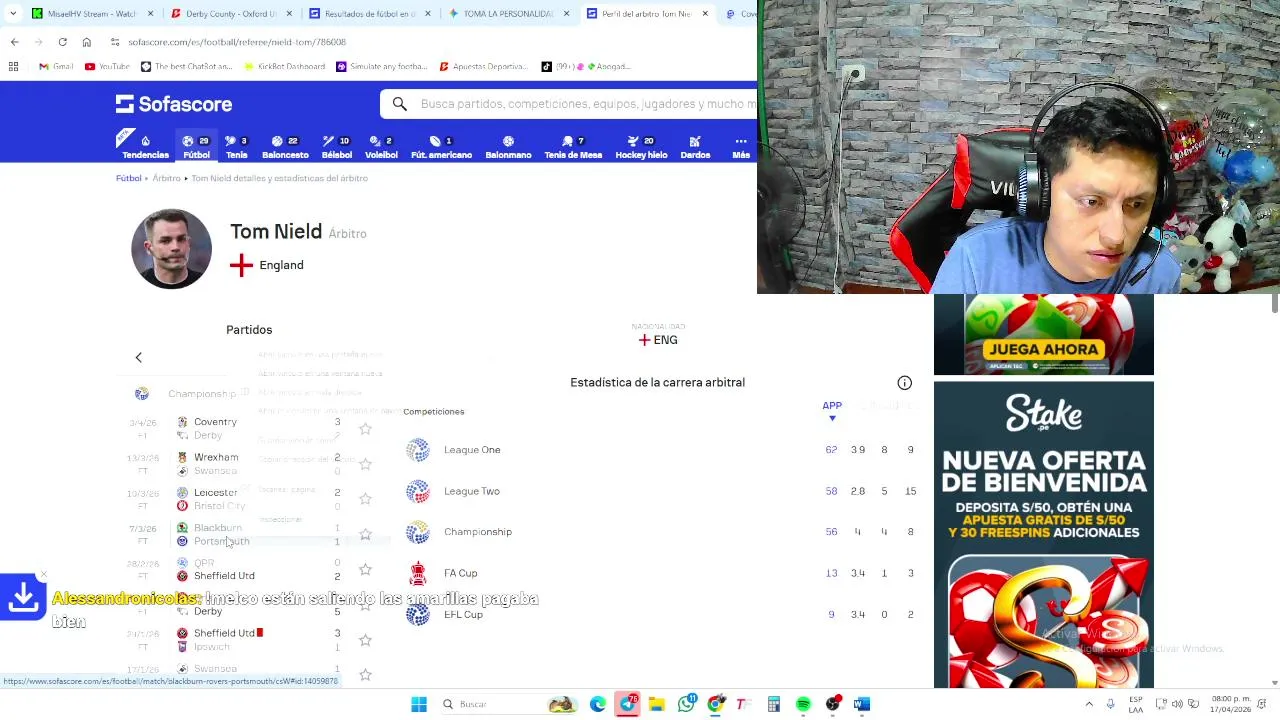Screen dimensions: 1280x720
Task: Show career statistics info icon
Action: [904, 383]
